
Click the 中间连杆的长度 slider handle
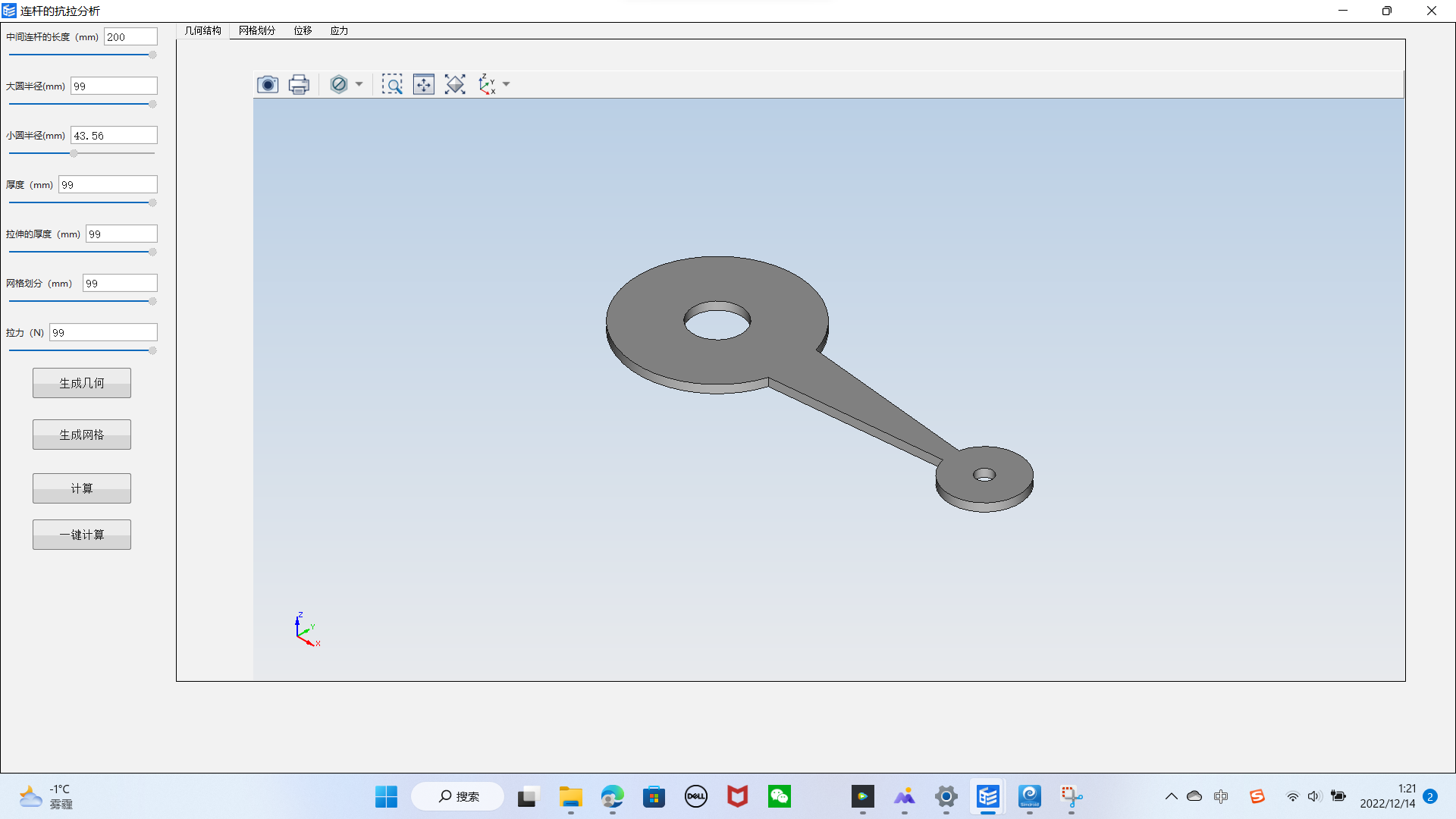[152, 55]
